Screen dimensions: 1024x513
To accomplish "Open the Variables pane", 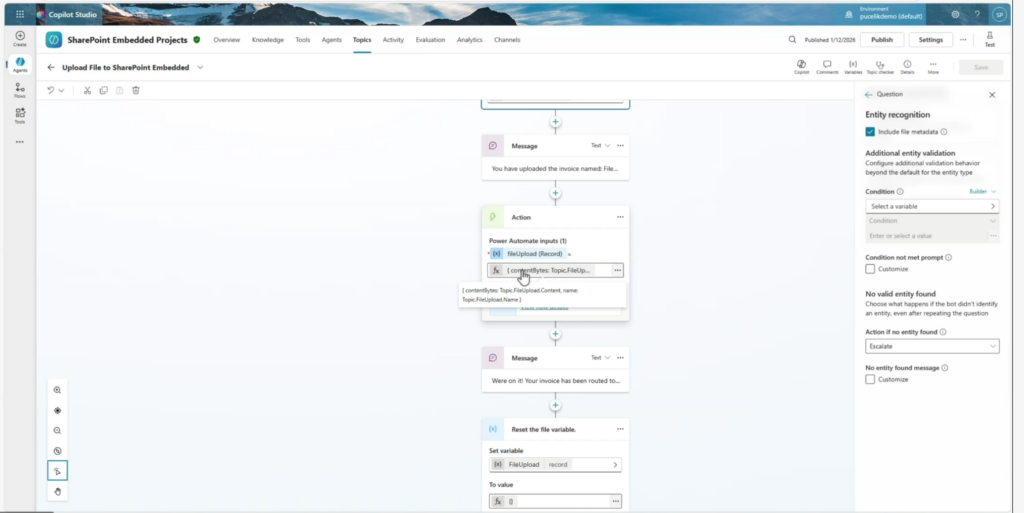I will (853, 67).
